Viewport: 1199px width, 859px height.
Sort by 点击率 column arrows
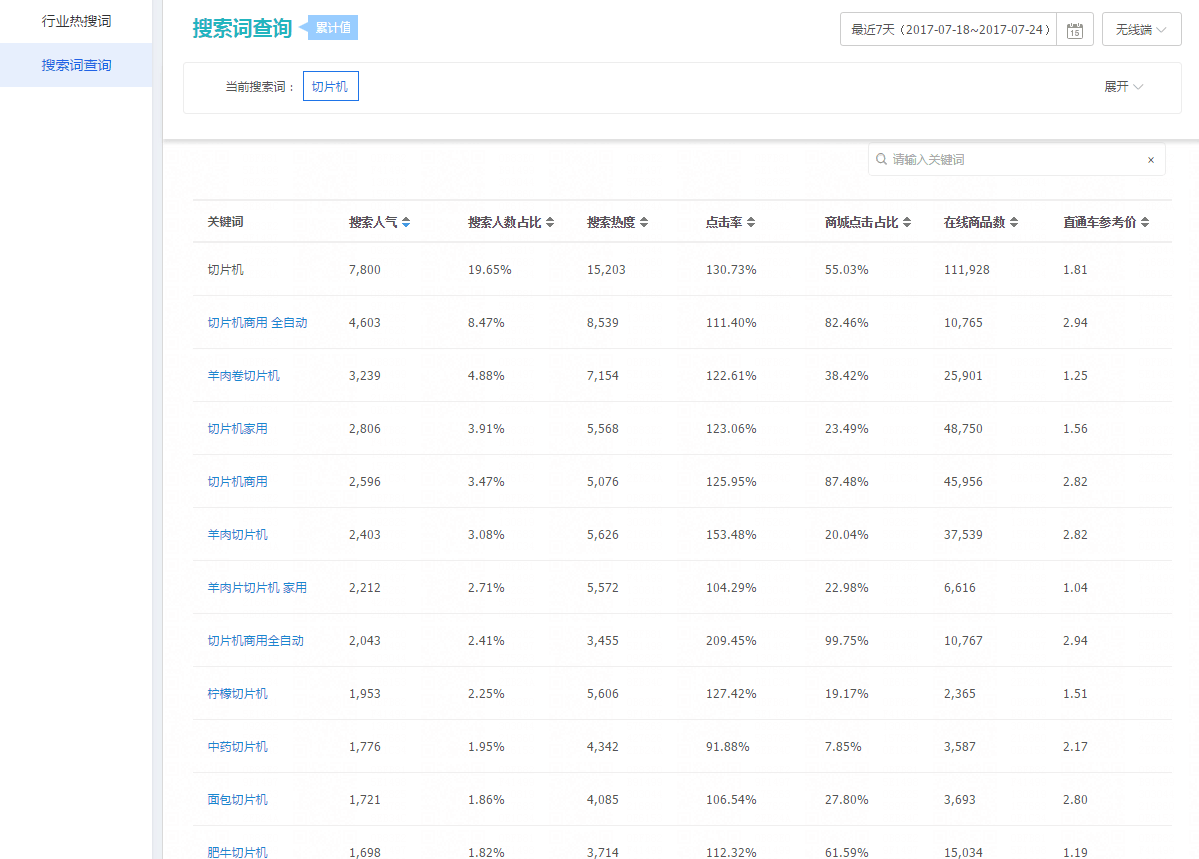[x=751, y=222]
